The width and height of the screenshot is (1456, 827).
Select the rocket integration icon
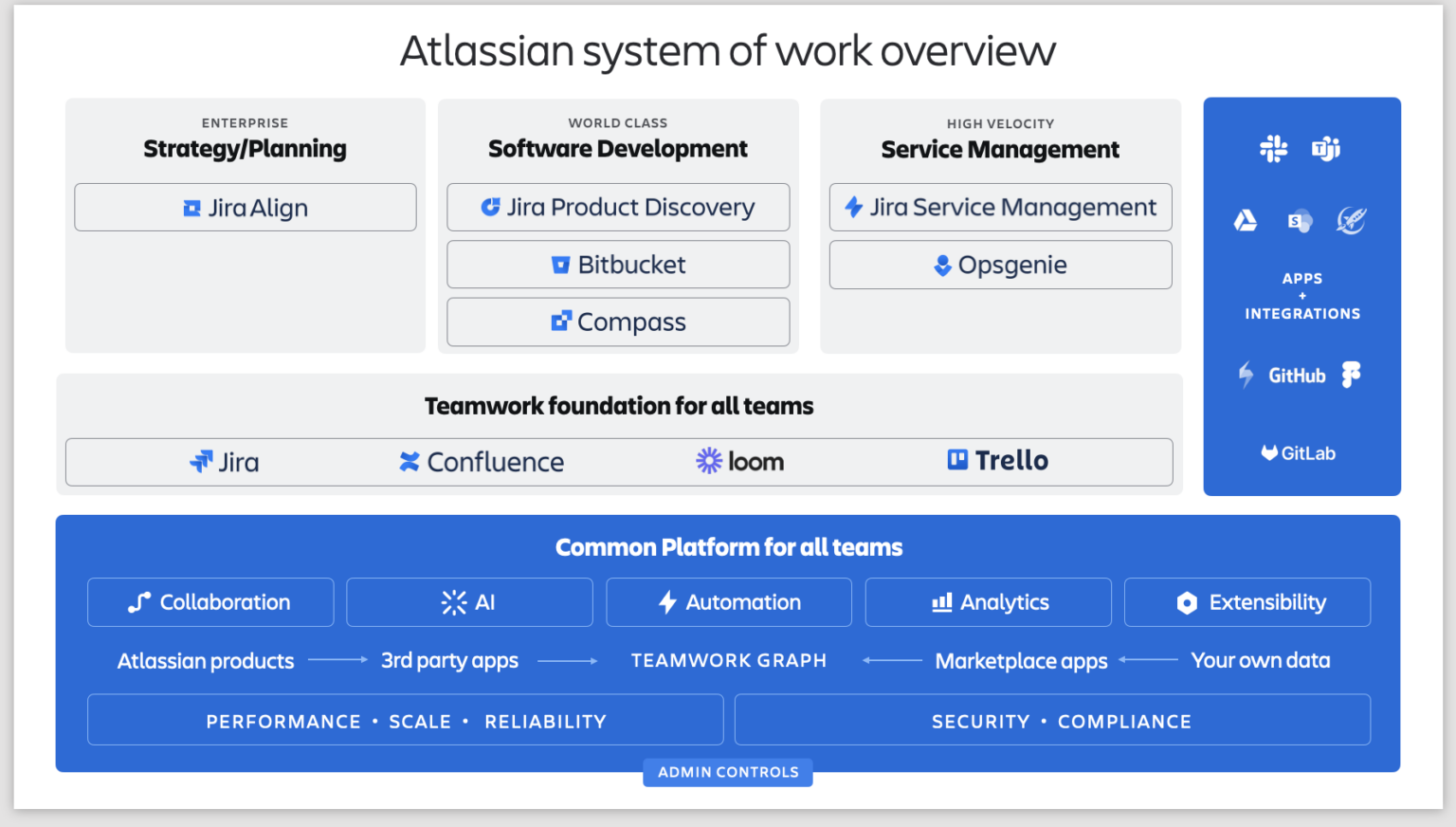pos(1351,219)
